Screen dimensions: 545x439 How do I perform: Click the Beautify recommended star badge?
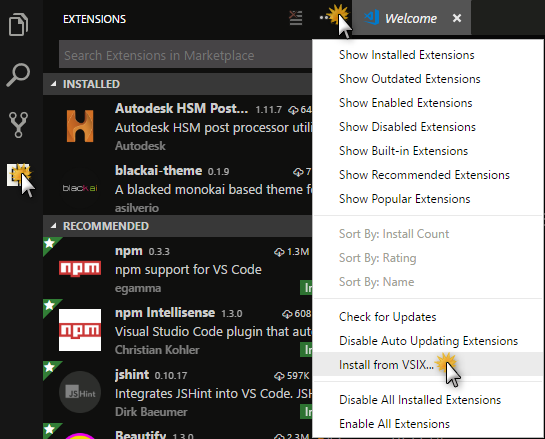click(50, 429)
